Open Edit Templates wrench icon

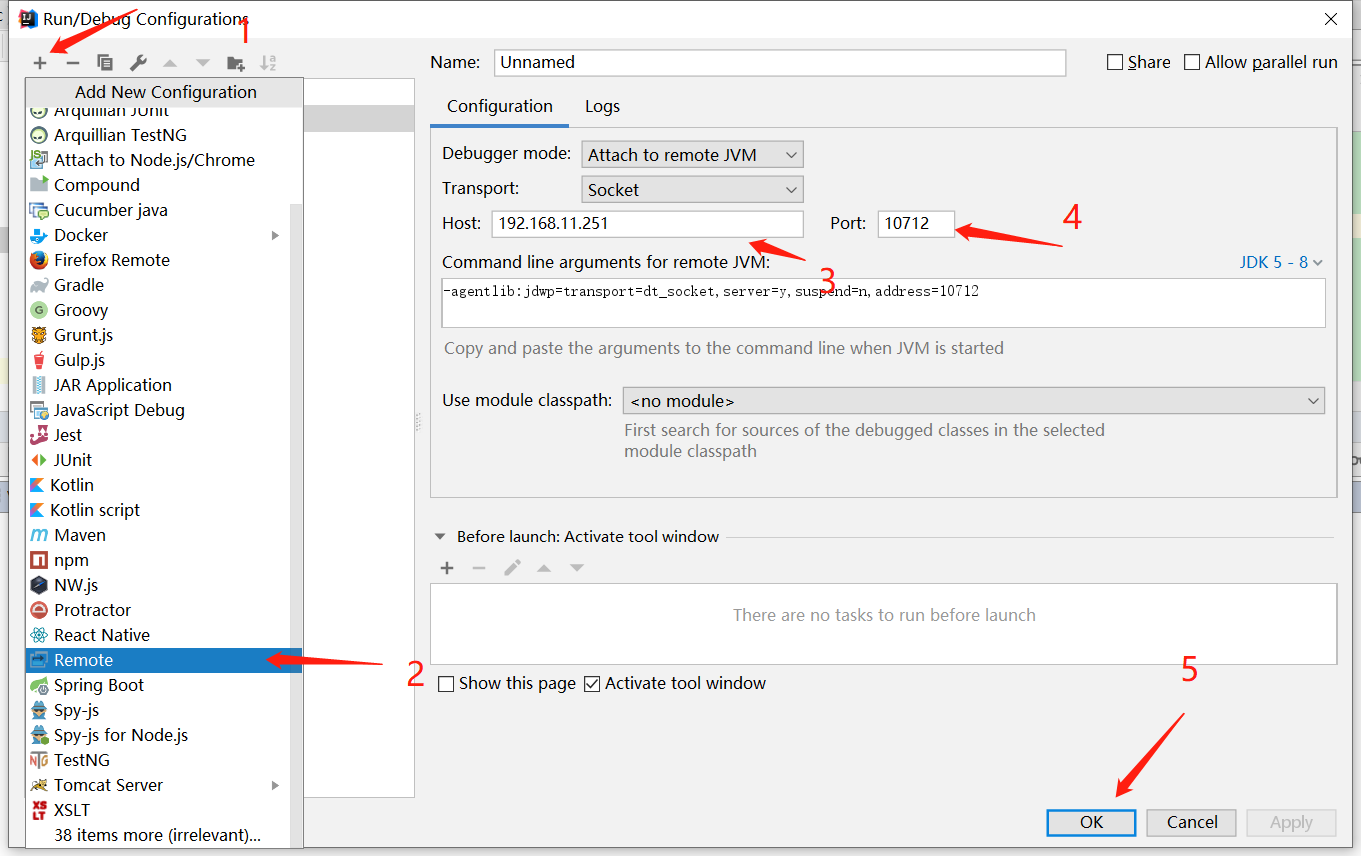[138, 63]
